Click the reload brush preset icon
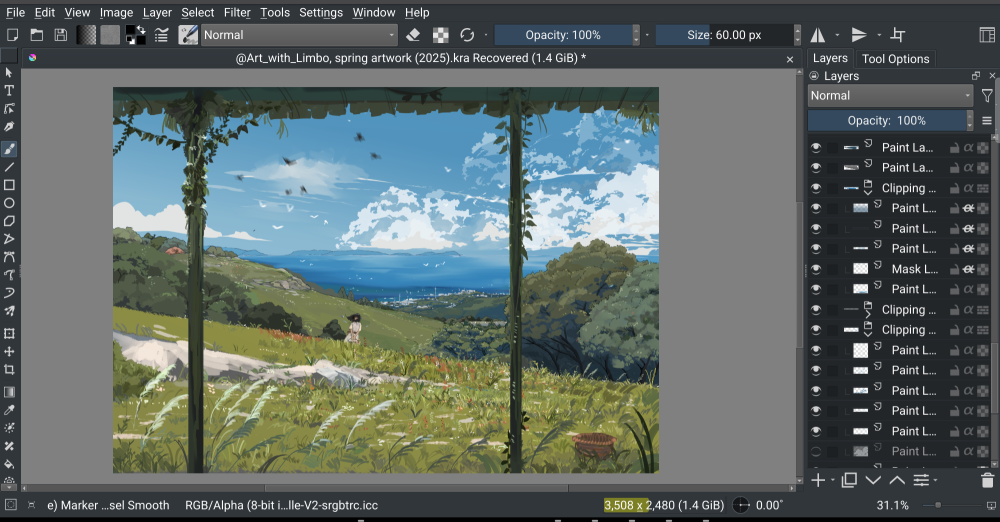The image size is (1000, 522). click(x=467, y=35)
